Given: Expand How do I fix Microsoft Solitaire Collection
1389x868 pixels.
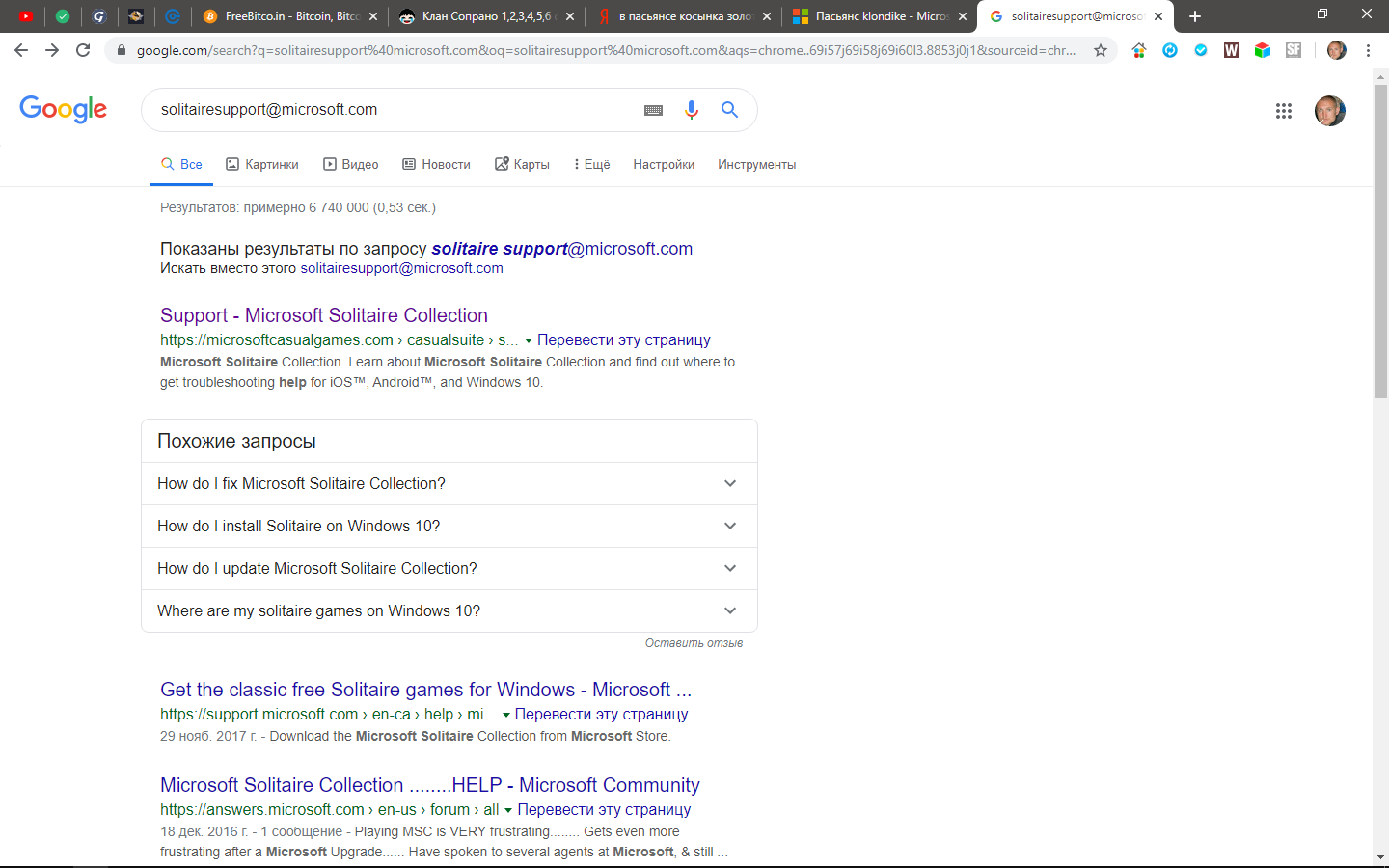Looking at the screenshot, I should click(x=449, y=483).
